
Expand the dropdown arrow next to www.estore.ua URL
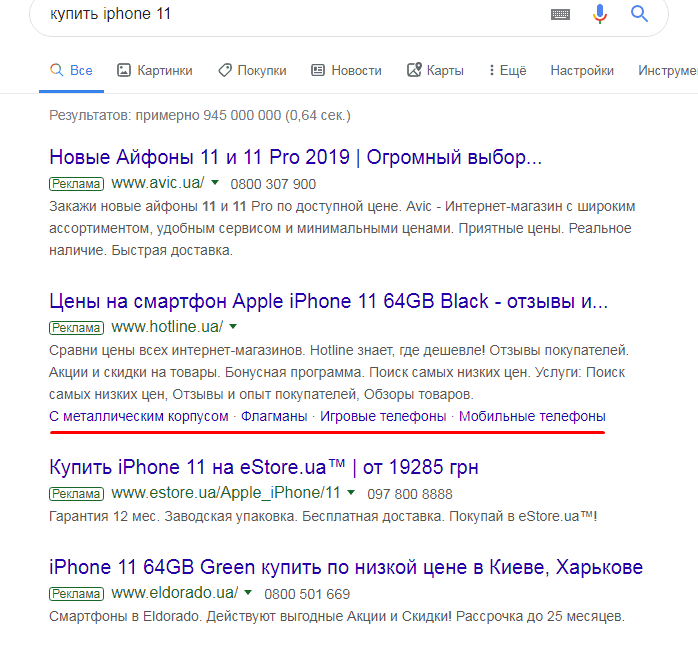tap(351, 492)
